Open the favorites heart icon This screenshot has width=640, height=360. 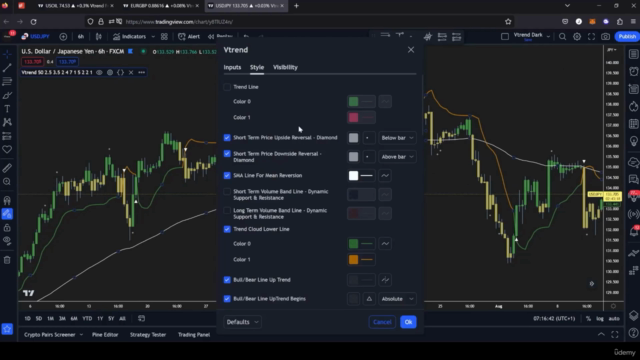click(x=7, y=149)
